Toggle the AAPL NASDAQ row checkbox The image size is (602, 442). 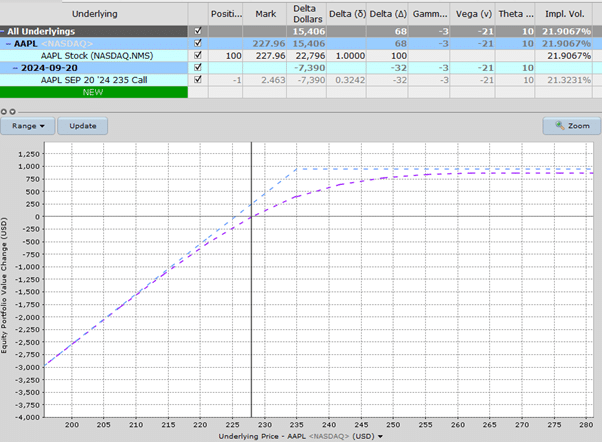197,43
